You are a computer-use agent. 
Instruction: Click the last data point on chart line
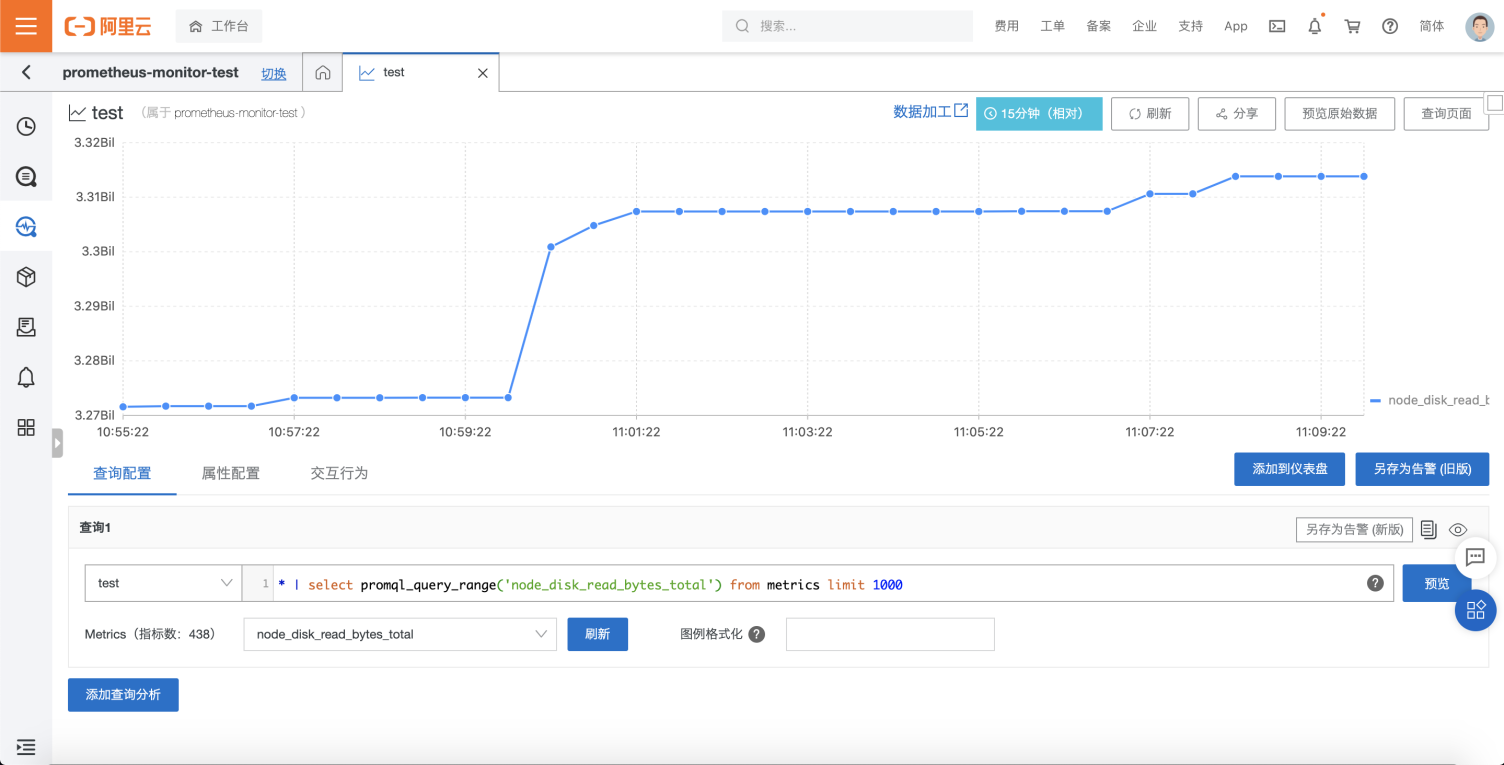coord(1364,176)
